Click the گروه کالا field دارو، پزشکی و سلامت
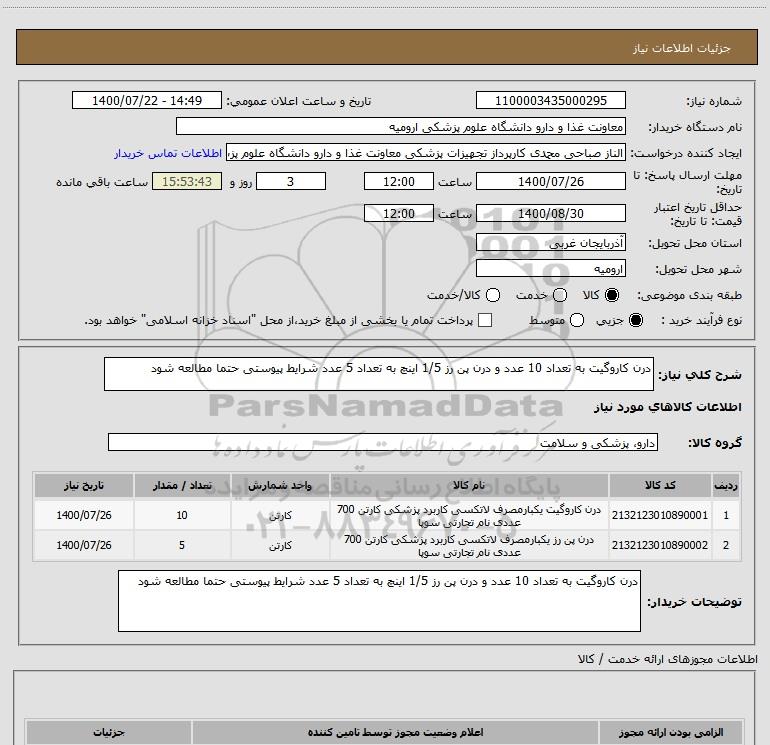This screenshot has height=745, width=770. click(383, 442)
